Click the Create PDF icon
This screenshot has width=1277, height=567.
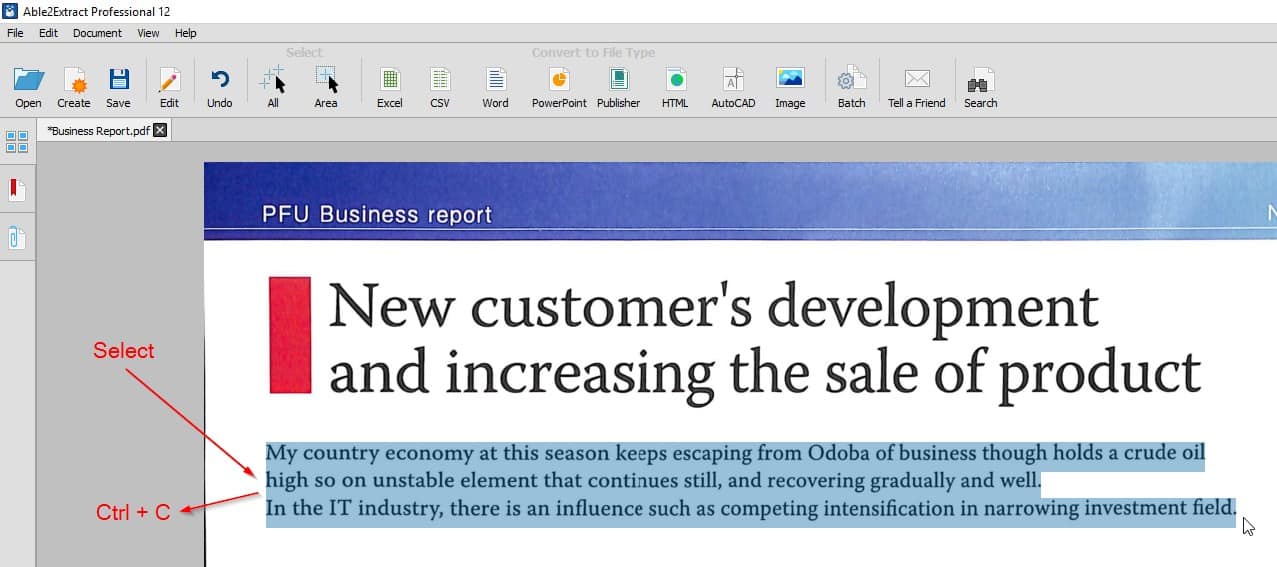(73, 80)
